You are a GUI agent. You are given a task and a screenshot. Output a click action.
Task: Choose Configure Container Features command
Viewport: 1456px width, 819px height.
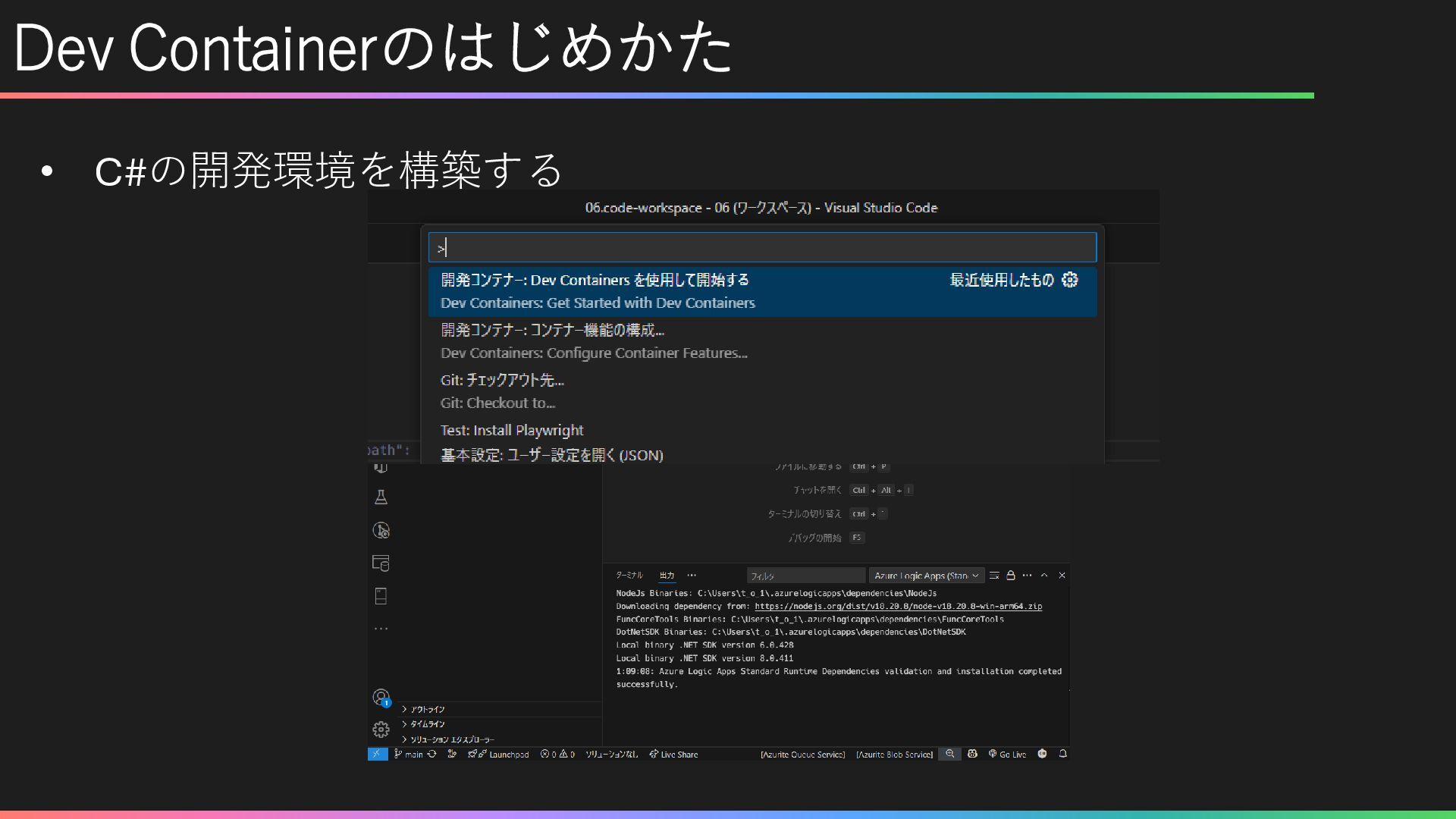762,341
